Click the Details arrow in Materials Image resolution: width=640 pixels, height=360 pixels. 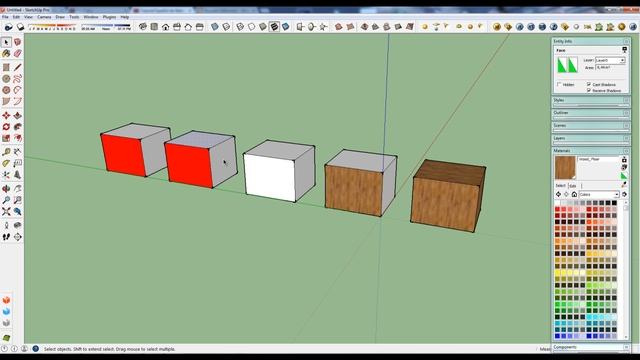tap(624, 194)
